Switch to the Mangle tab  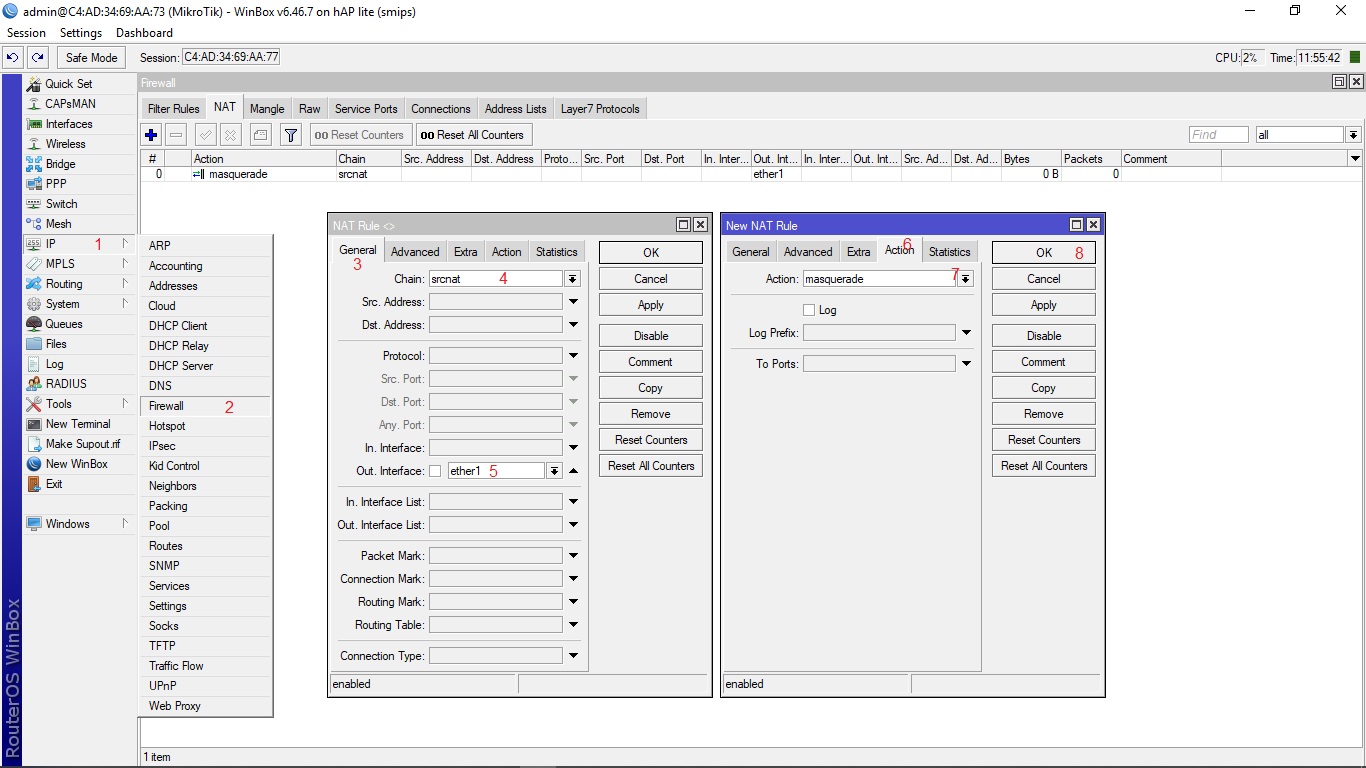(x=267, y=109)
